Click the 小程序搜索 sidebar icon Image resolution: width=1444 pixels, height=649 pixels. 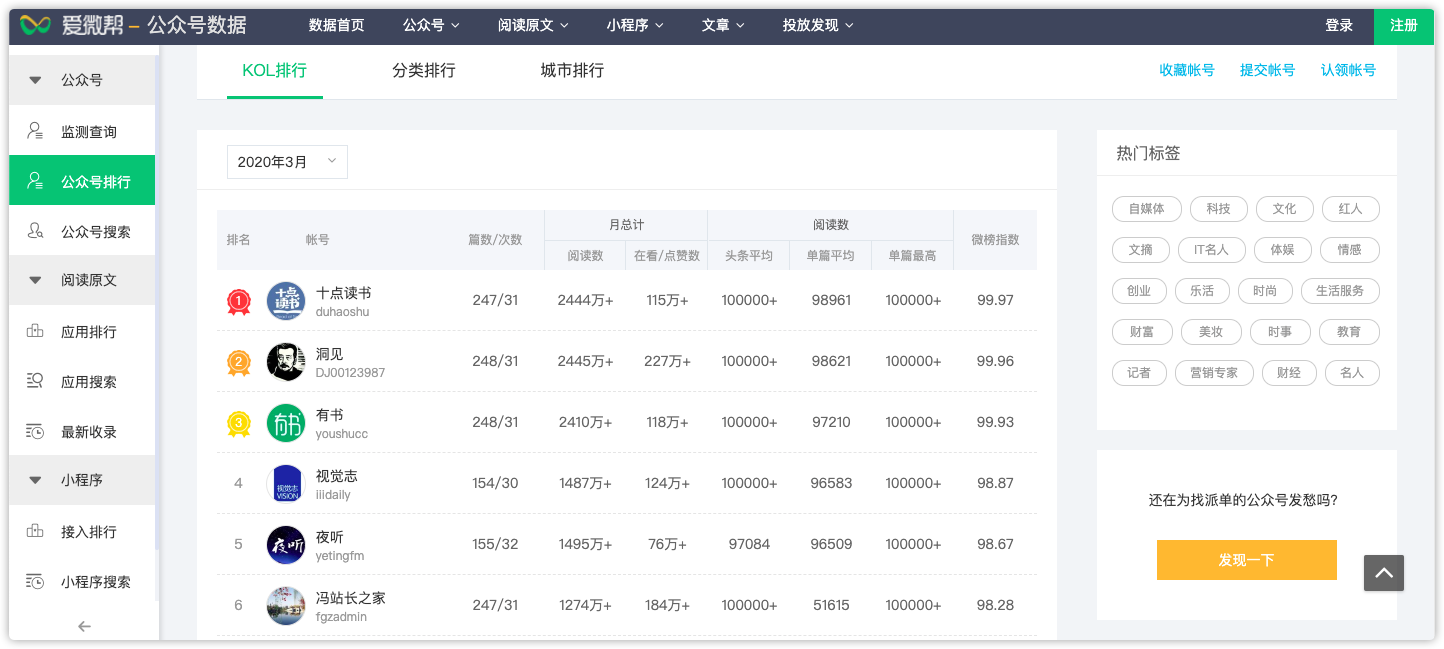click(35, 581)
